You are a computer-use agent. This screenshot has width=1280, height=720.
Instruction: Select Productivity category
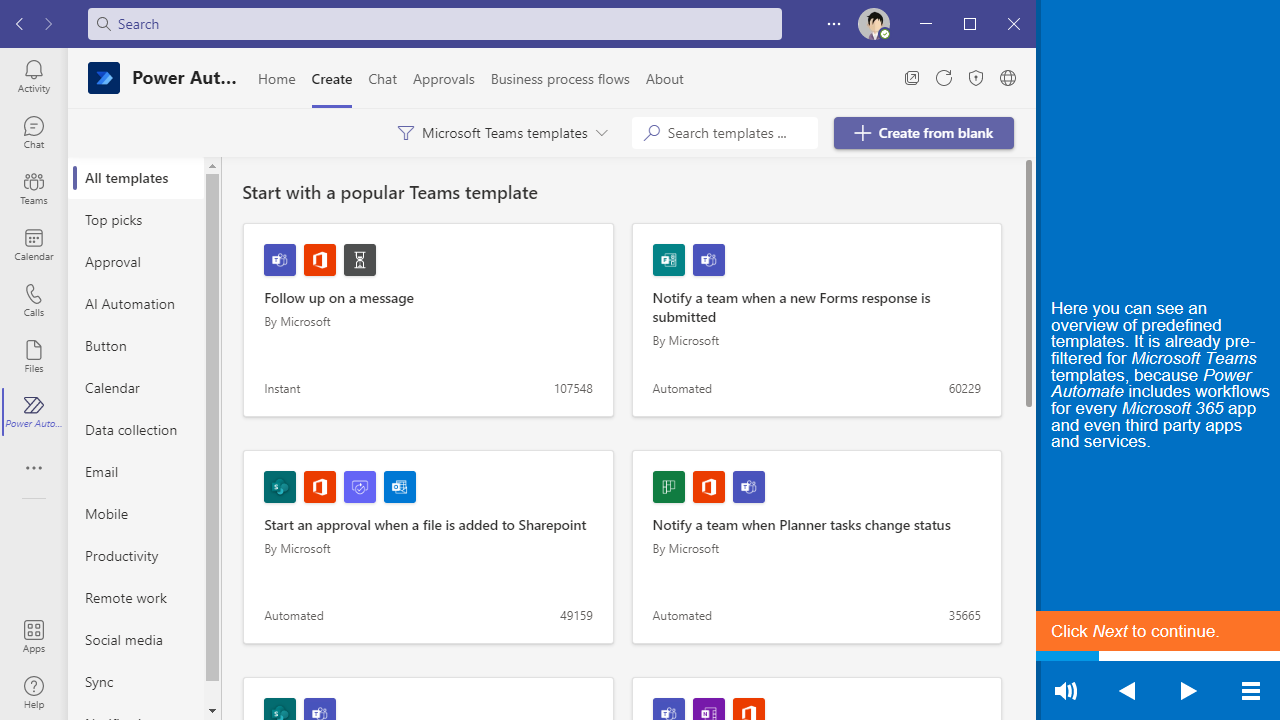tap(138, 556)
